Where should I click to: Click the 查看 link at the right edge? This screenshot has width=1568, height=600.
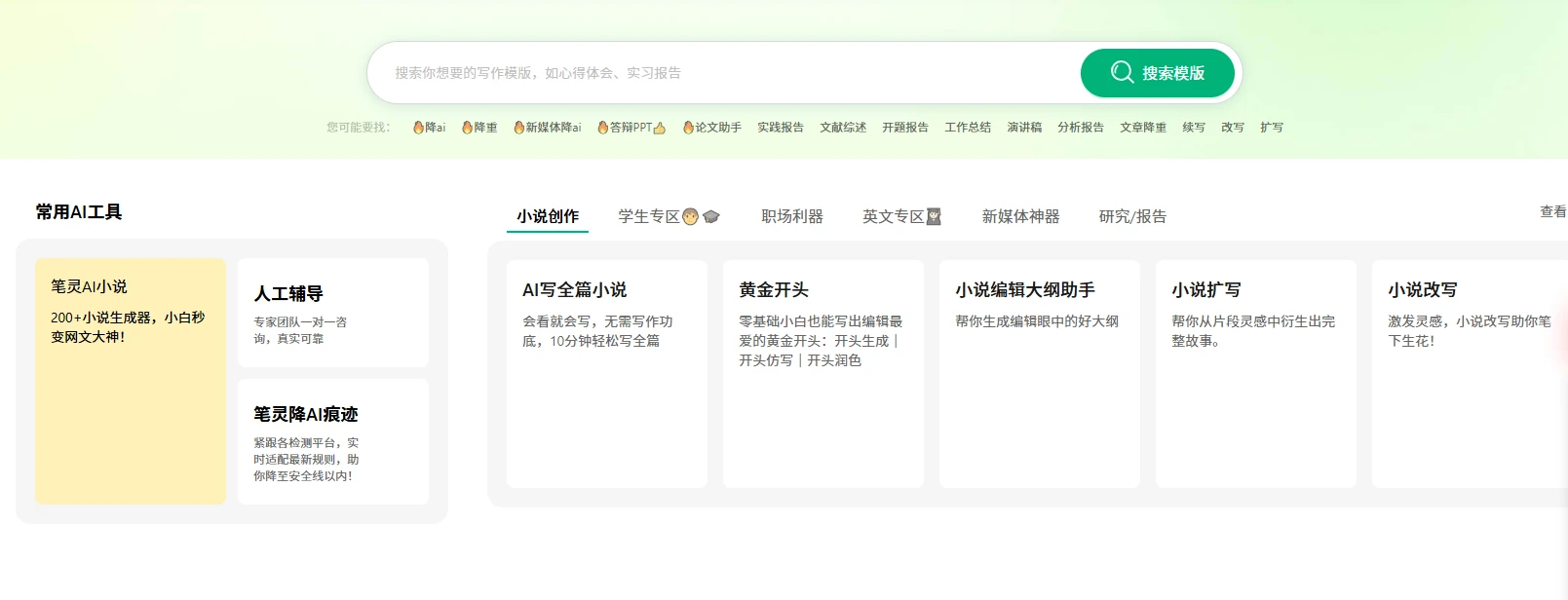tap(1553, 211)
